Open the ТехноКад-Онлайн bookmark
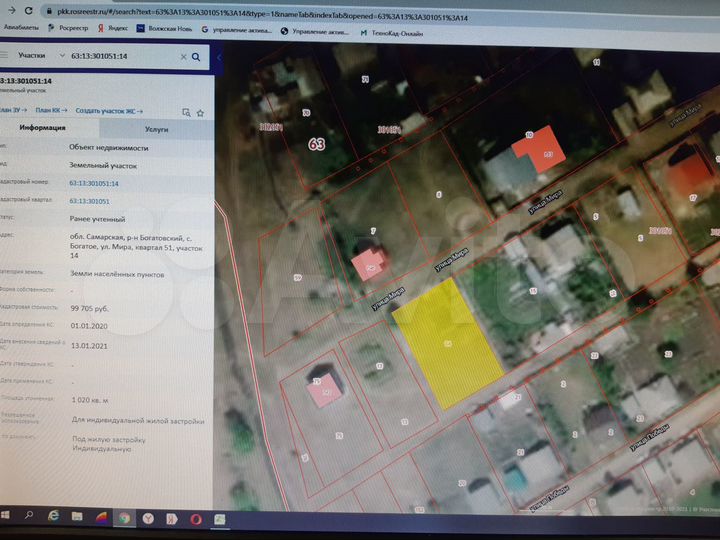Viewport: 720px width, 540px height. pyautogui.click(x=392, y=33)
